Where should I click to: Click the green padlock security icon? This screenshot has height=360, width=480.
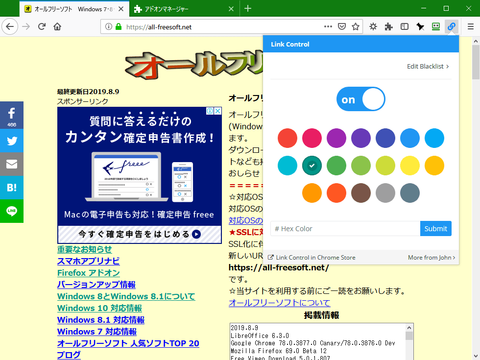(x=118, y=27)
